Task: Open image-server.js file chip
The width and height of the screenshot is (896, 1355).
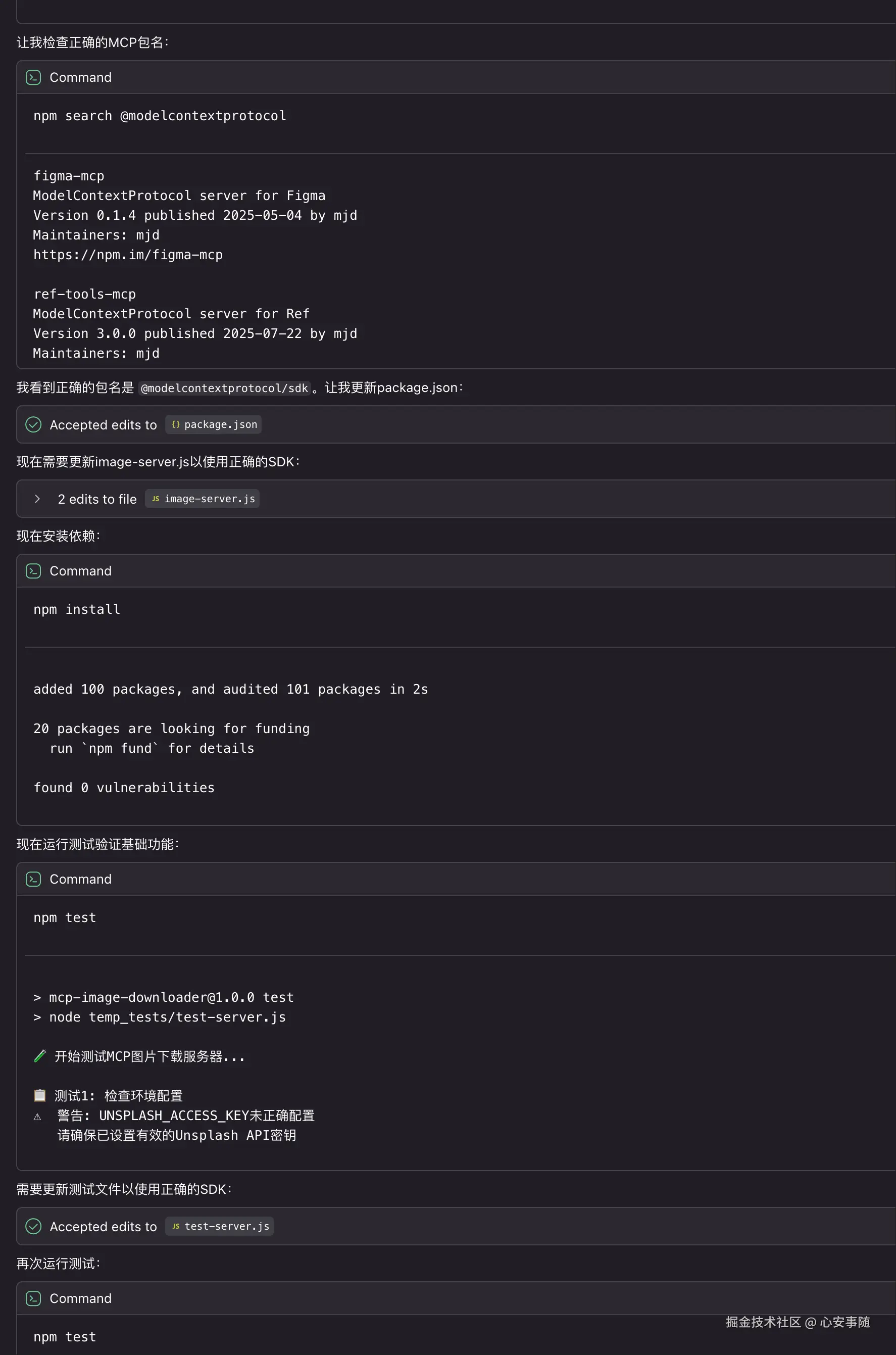Action: pyautogui.click(x=209, y=499)
